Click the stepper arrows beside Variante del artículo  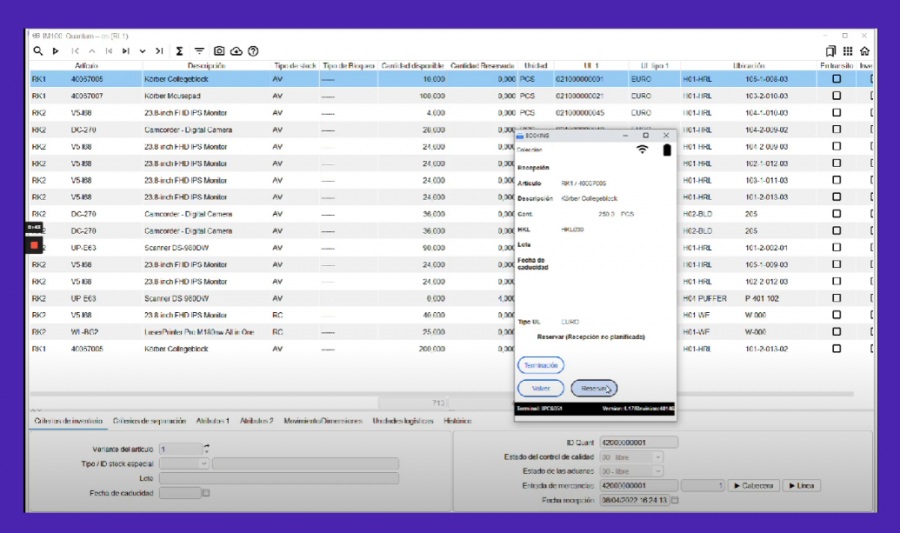pos(207,449)
